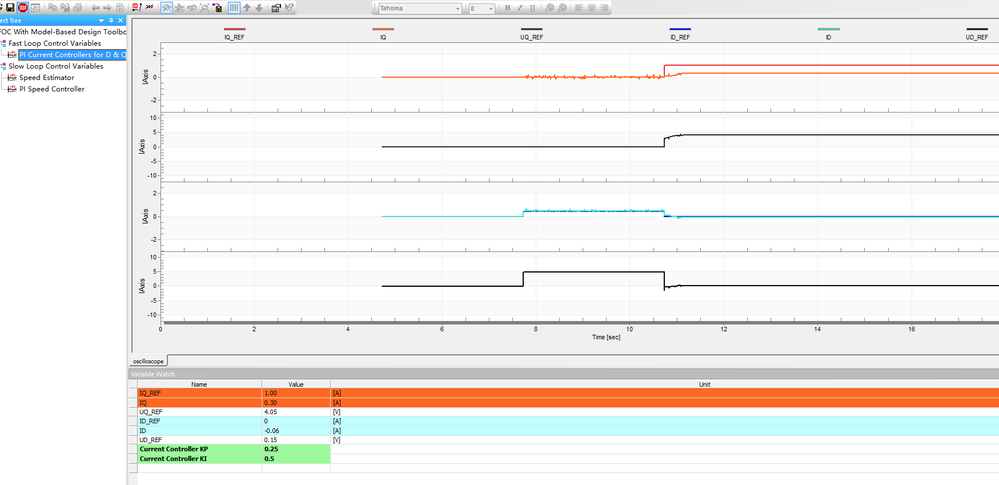
Task: Click the IQ_REF red legend swatch
Action: (234, 29)
